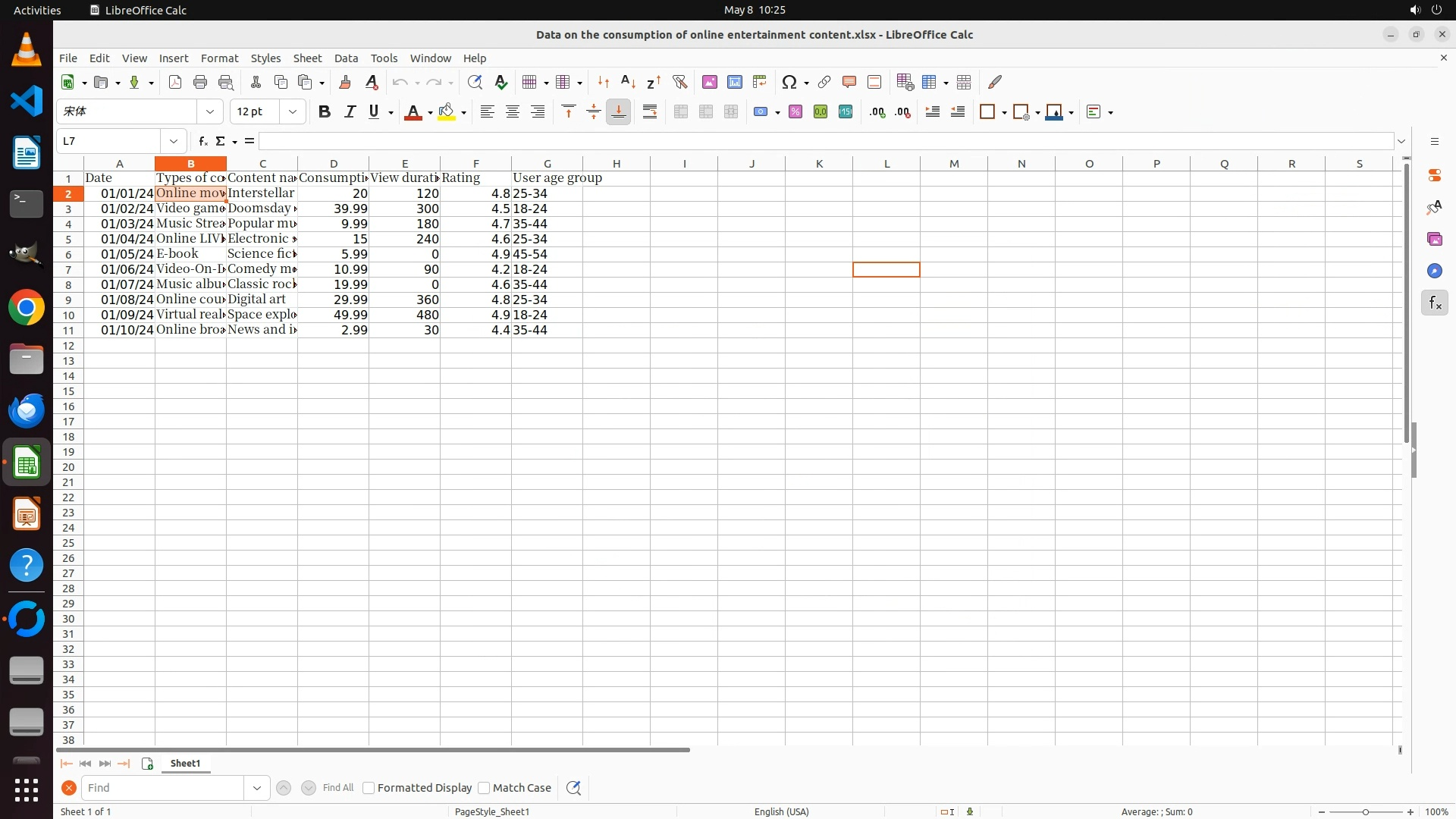Expand the Name Box dropdown arrow
1456x819 pixels.
pyautogui.click(x=174, y=141)
